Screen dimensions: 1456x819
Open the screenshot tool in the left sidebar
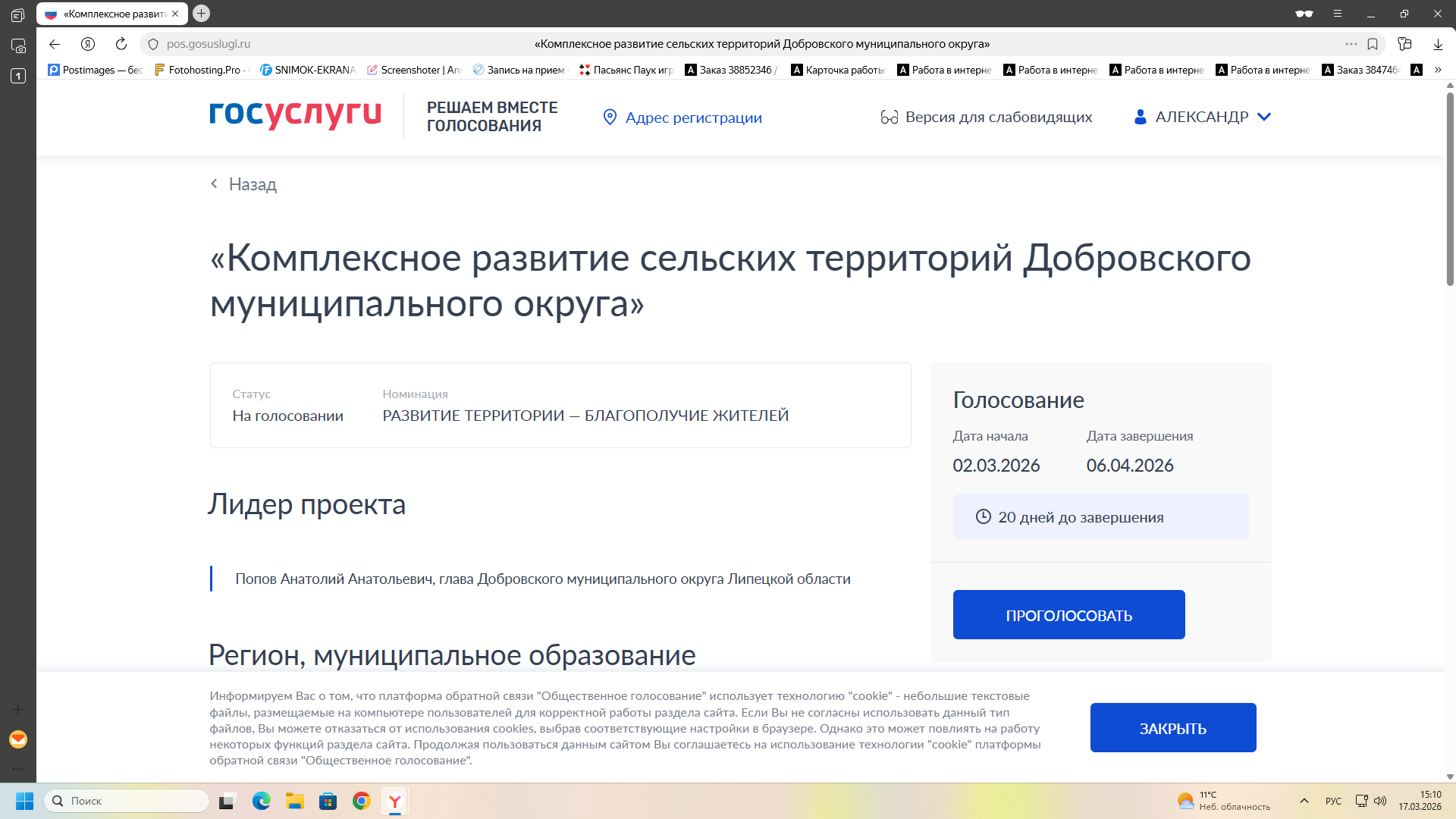pos(18,45)
